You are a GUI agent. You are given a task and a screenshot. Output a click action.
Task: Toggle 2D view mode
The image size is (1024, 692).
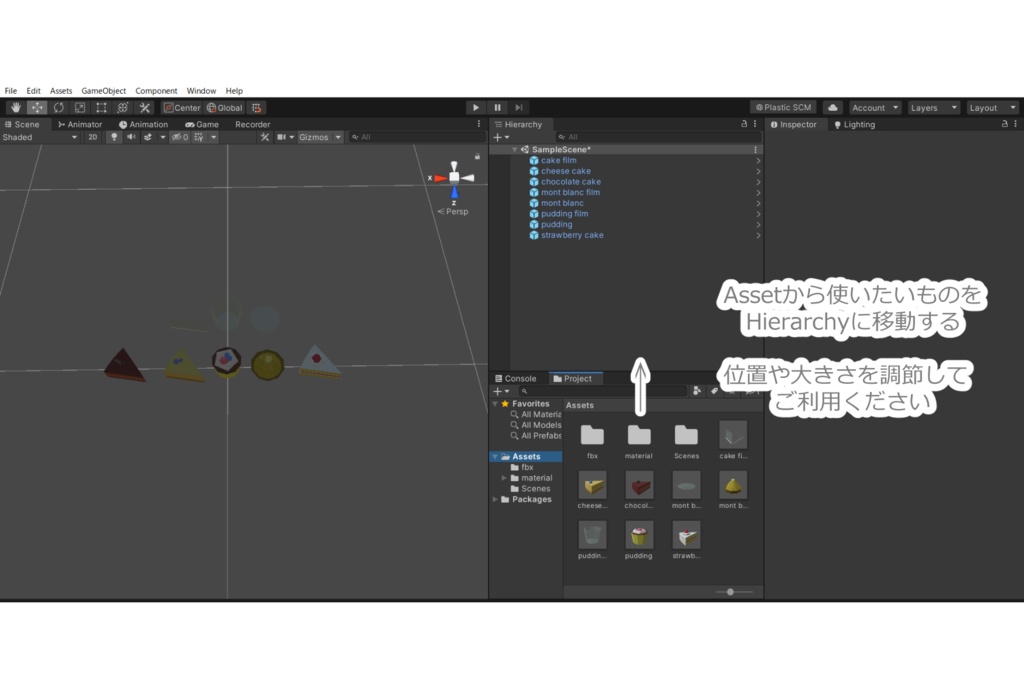pyautogui.click(x=93, y=137)
